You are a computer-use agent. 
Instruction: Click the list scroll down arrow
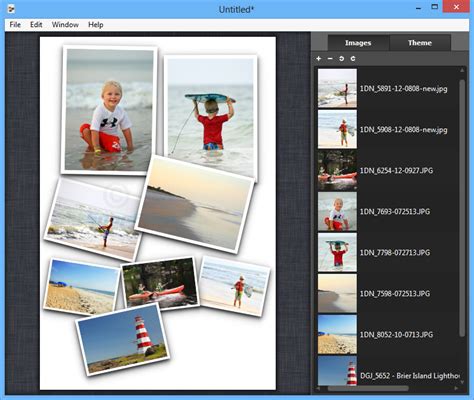(462, 382)
